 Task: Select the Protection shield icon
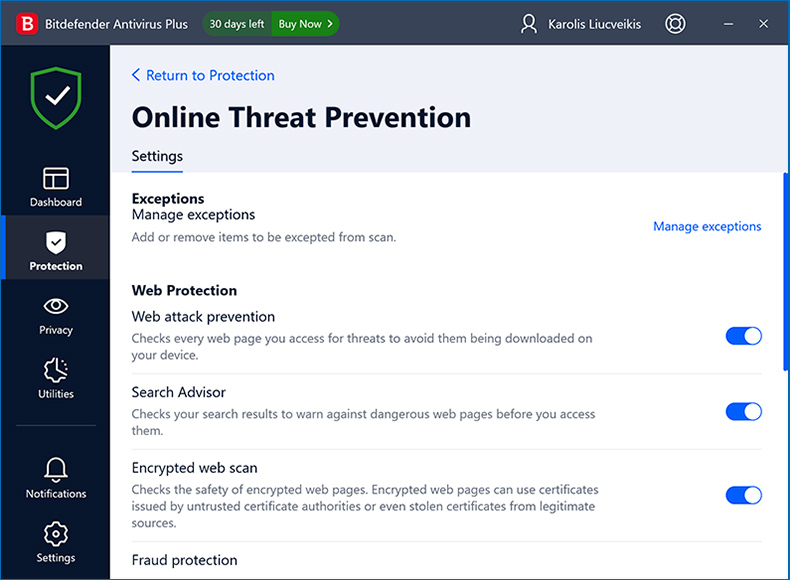[56, 242]
